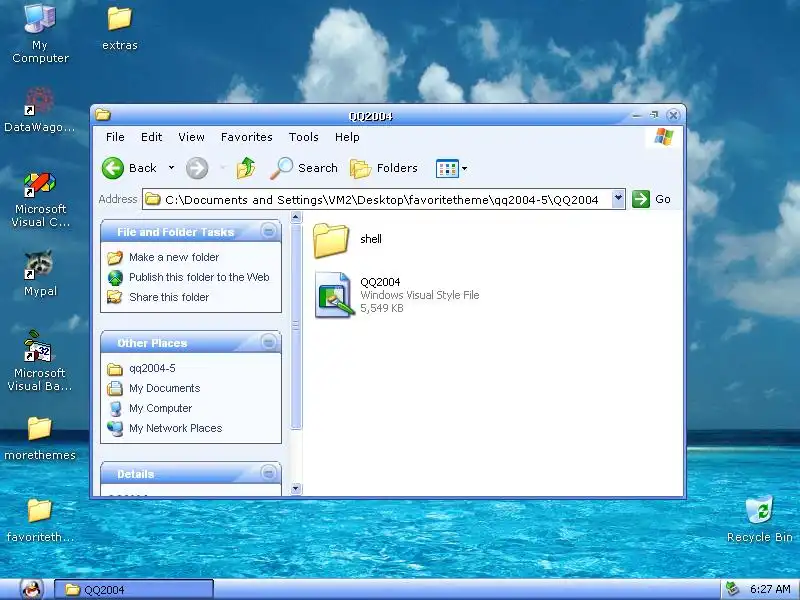Screen dimensions: 800x600
Task: Open the Tools menu
Action: 304,137
